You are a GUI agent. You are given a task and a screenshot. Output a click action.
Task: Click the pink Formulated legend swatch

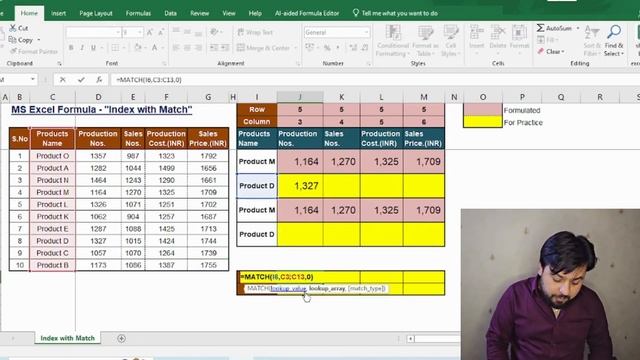(x=482, y=110)
